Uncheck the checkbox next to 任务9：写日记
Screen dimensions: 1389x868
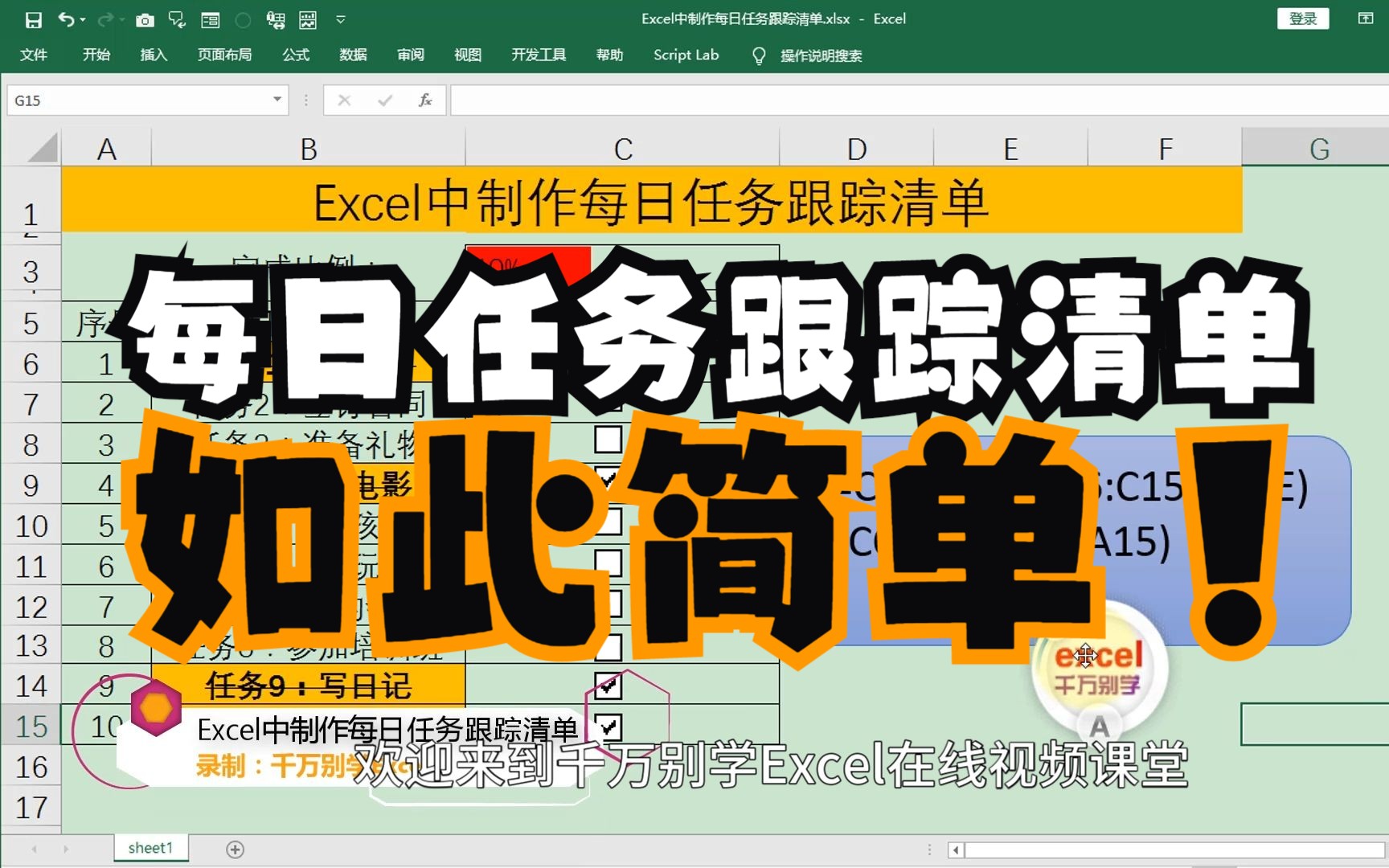(609, 686)
